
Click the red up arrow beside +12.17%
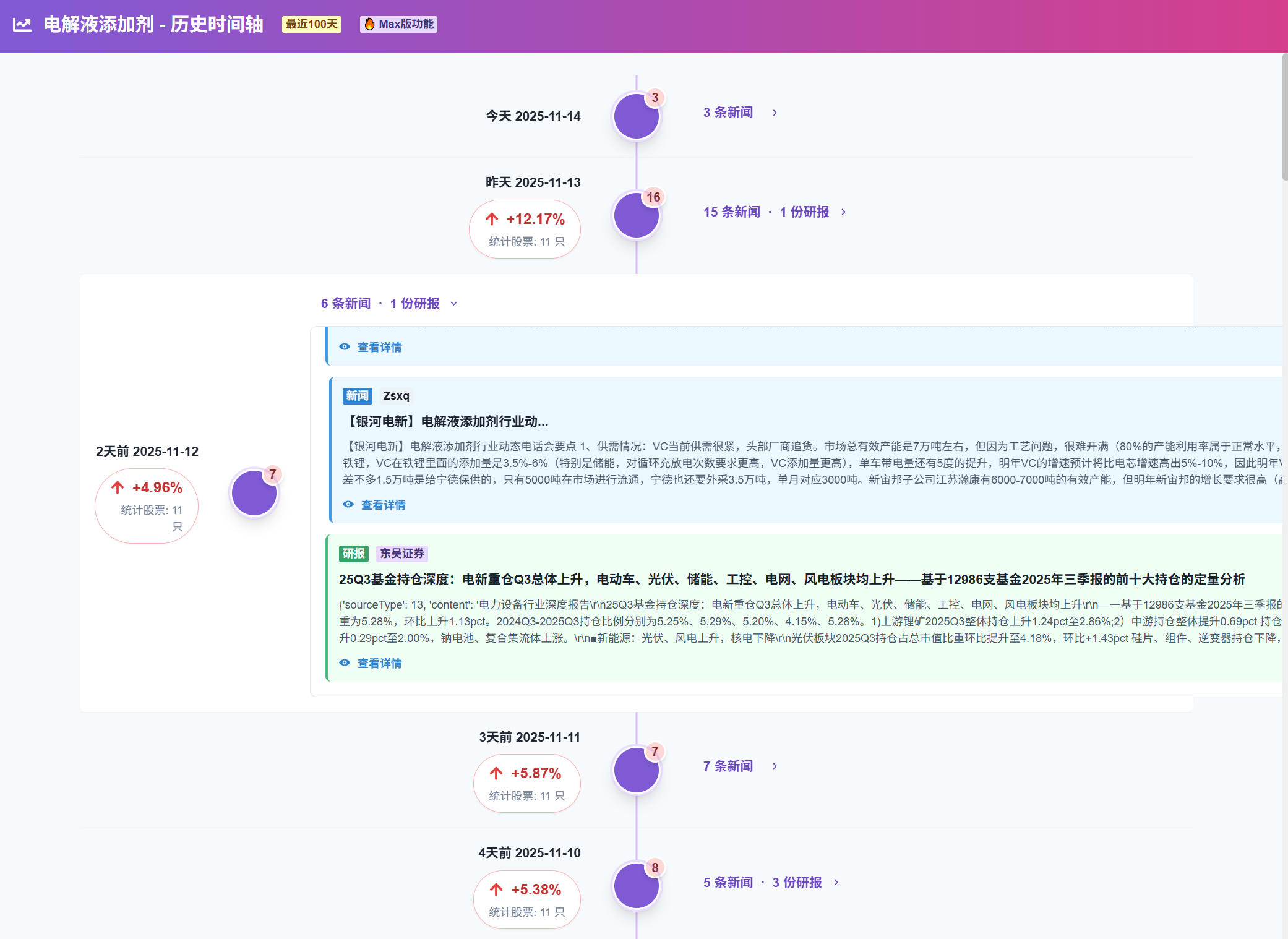[492, 219]
